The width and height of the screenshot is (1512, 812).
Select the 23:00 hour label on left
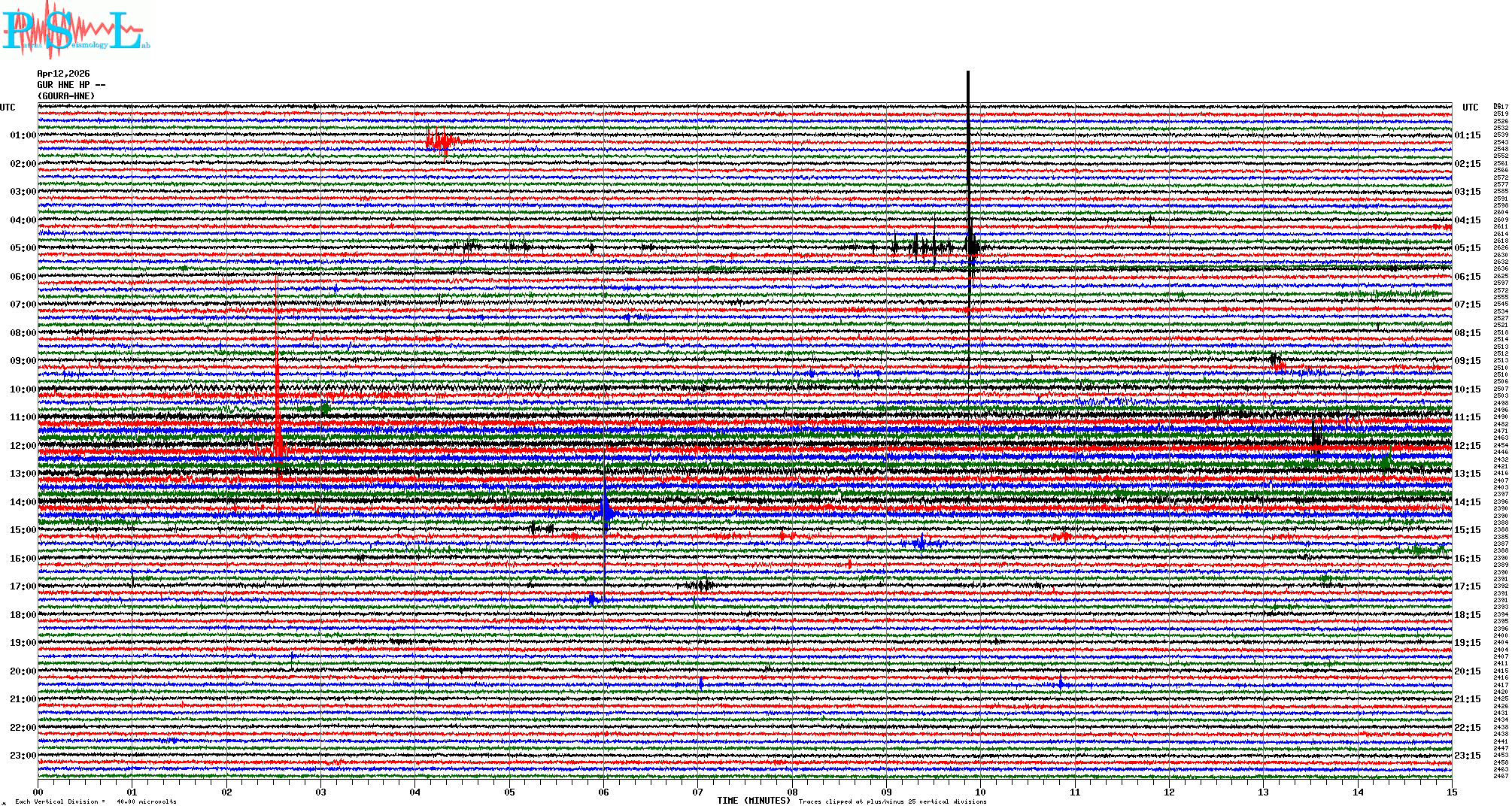[x=23, y=756]
